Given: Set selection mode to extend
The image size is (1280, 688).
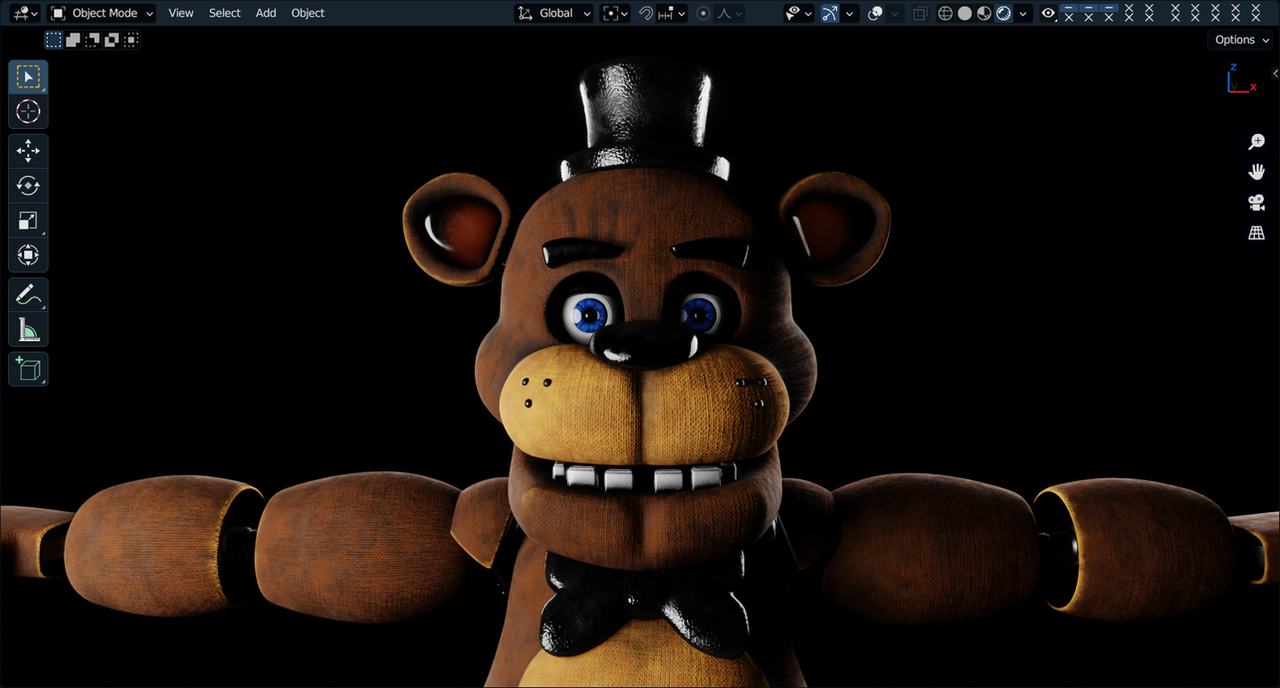Looking at the screenshot, I should coord(73,40).
